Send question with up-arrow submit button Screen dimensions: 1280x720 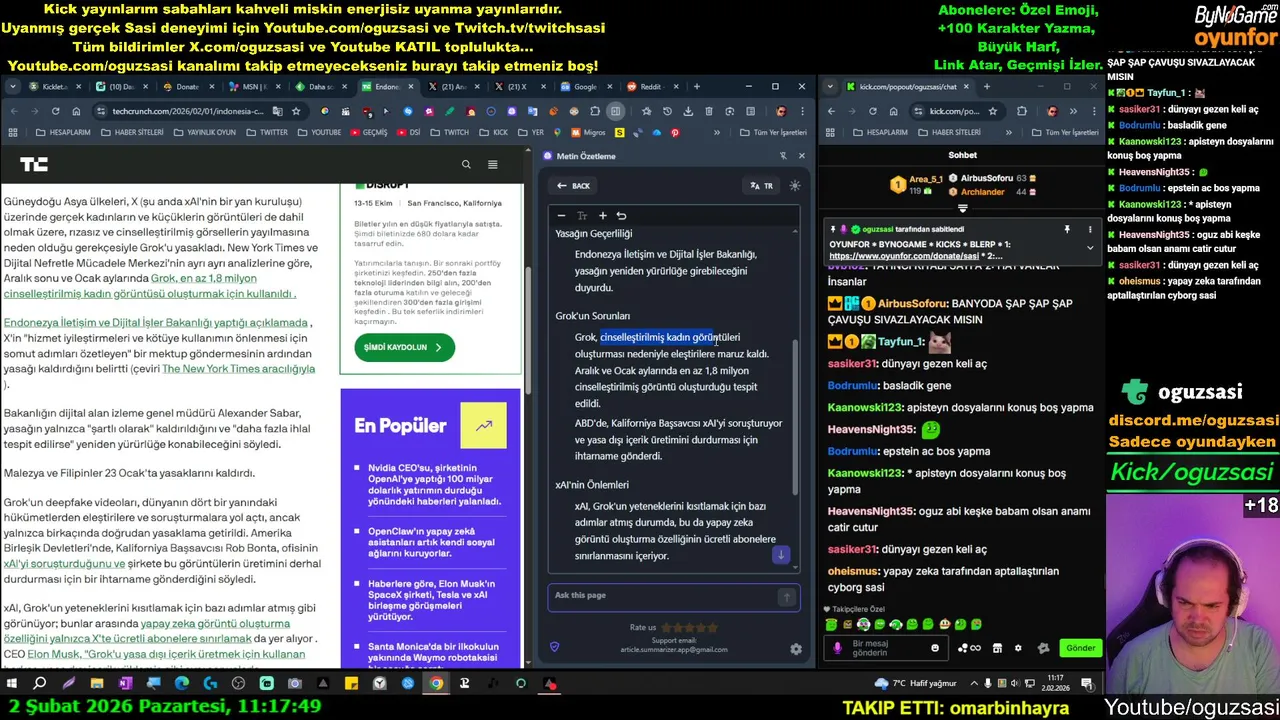787,597
